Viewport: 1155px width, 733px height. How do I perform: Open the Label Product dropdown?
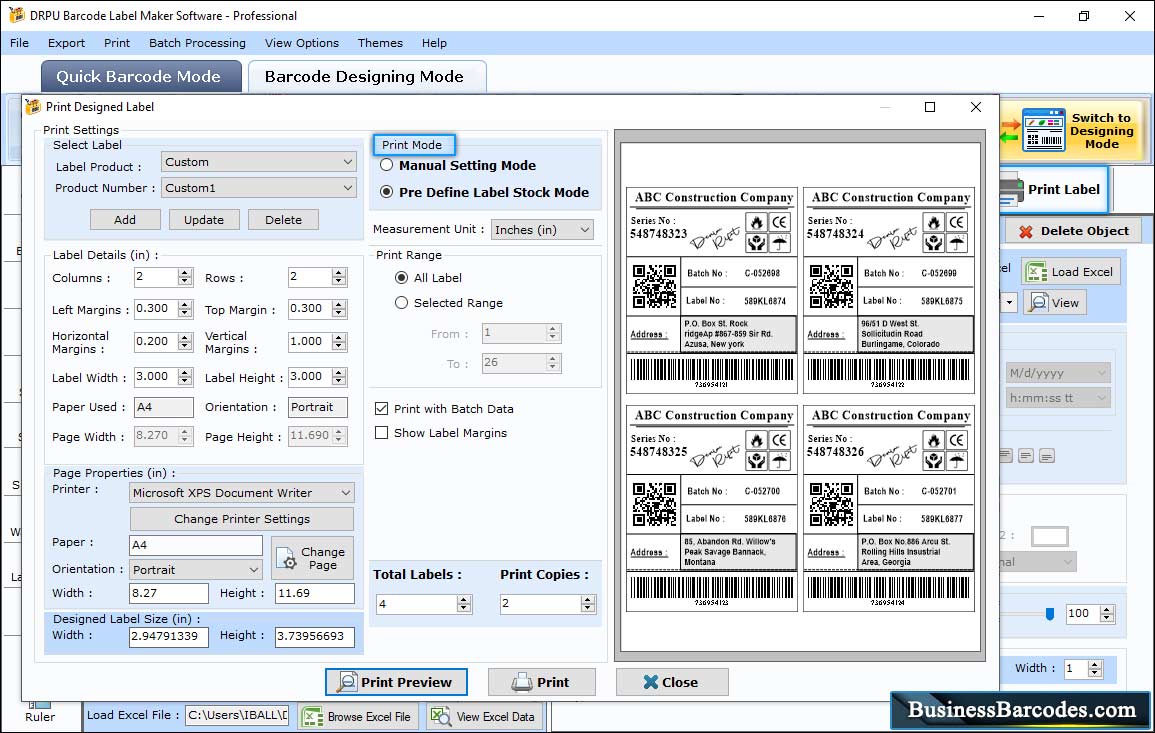click(259, 162)
